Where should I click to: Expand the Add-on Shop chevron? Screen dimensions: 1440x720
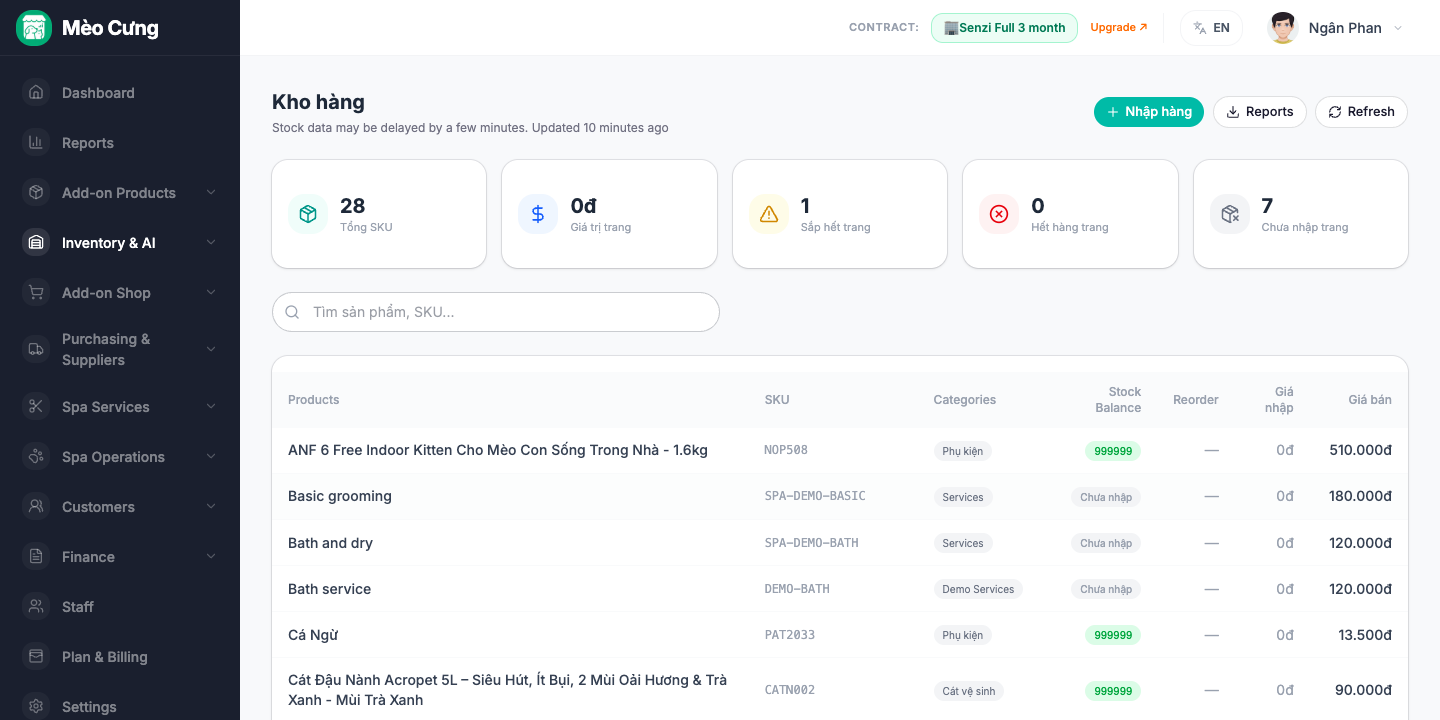(211, 292)
